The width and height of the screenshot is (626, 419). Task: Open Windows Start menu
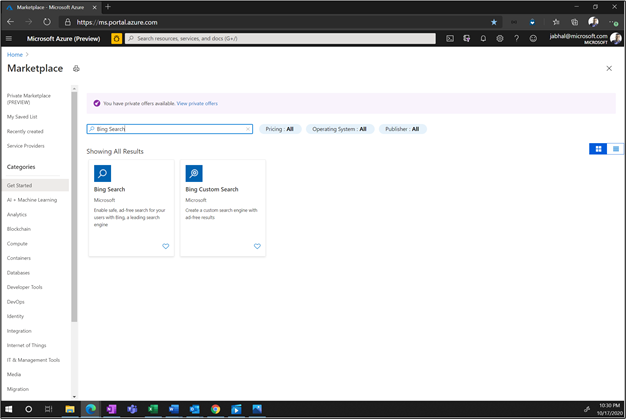8,409
